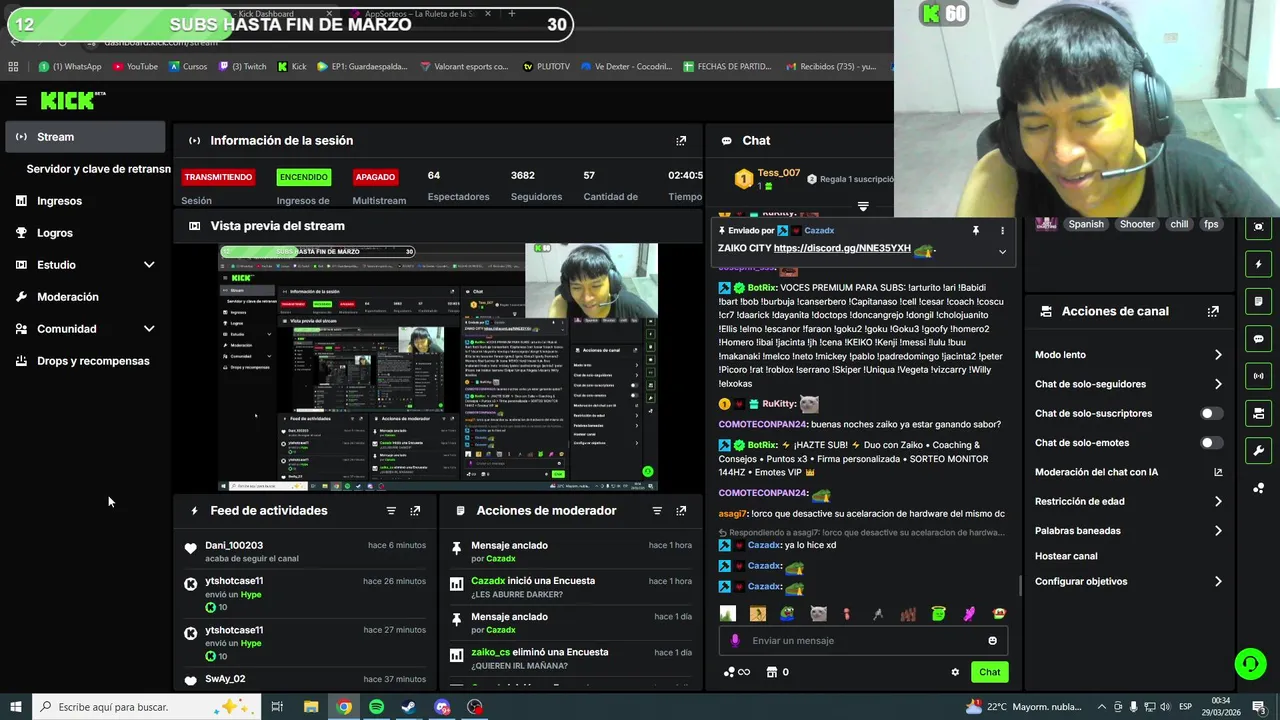This screenshot has height=720, width=1280.
Task: Click the Kick logo in the dashboard header
Action: coord(72,100)
